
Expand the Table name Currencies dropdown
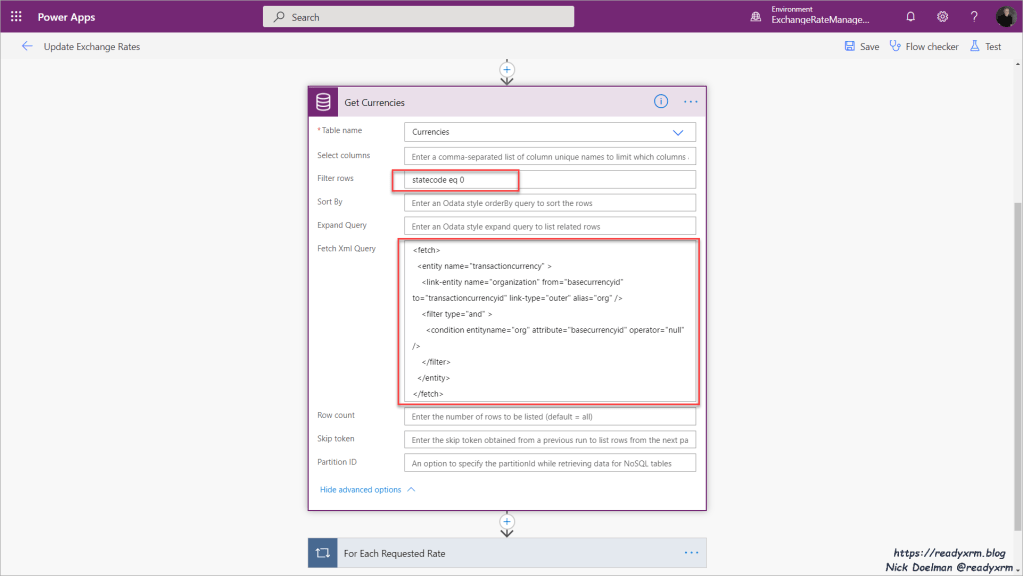pos(677,132)
